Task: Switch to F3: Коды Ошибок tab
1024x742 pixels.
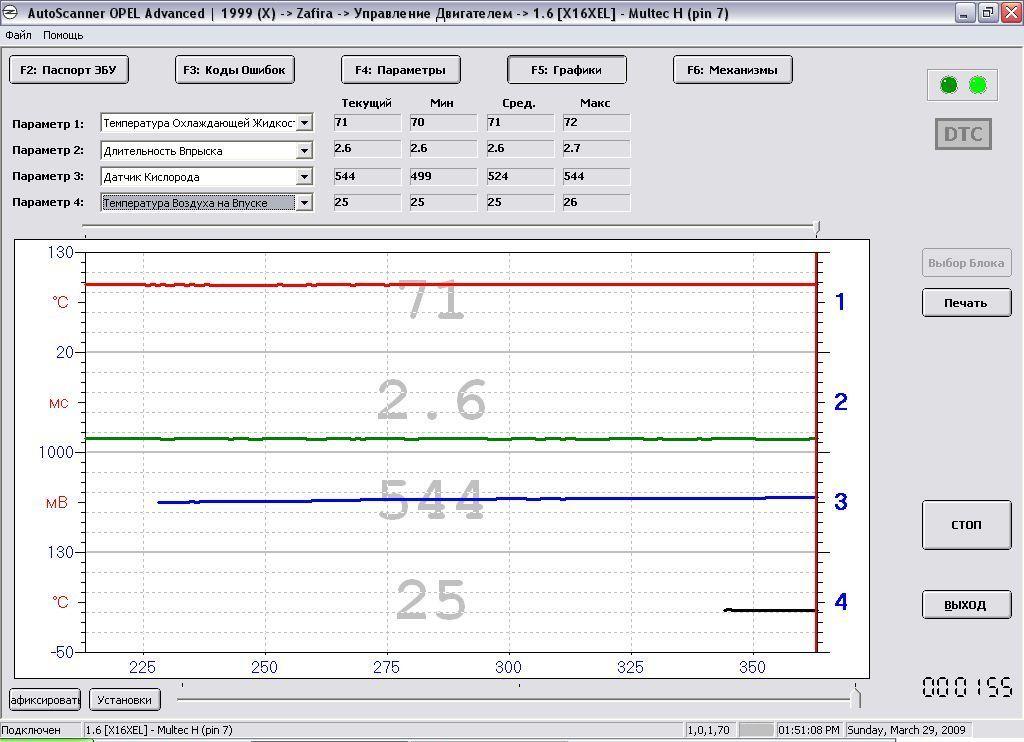Action: click(x=235, y=70)
